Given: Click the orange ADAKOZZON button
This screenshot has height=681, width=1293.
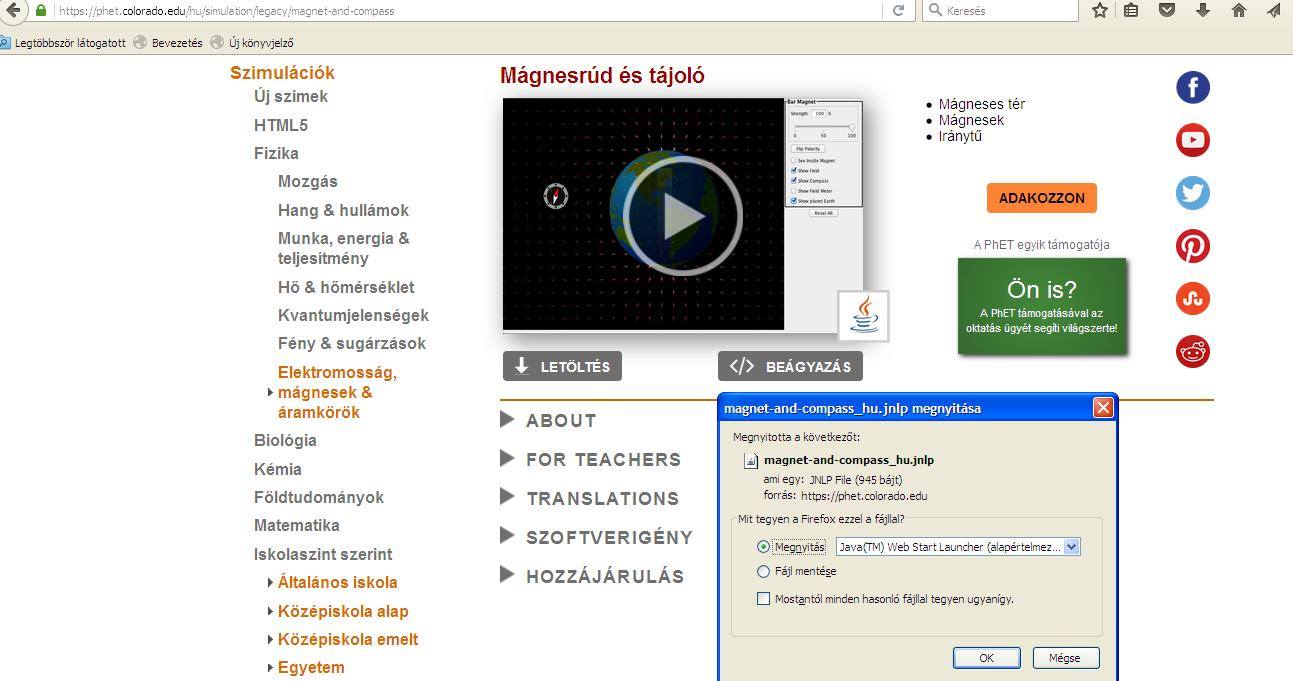Looking at the screenshot, I should tap(1041, 198).
